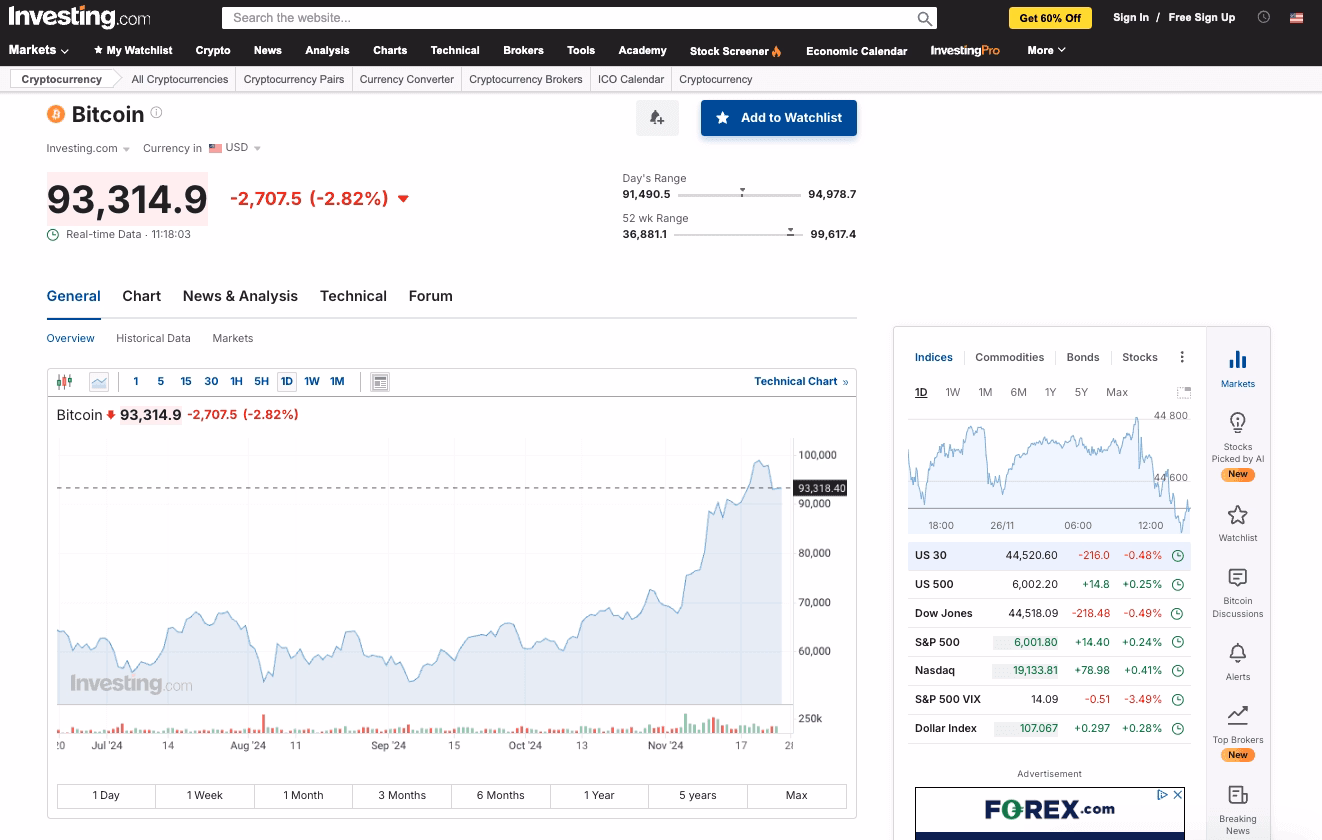Click the search magnifier icon
Screen dimensions: 1322x840
[924, 18]
